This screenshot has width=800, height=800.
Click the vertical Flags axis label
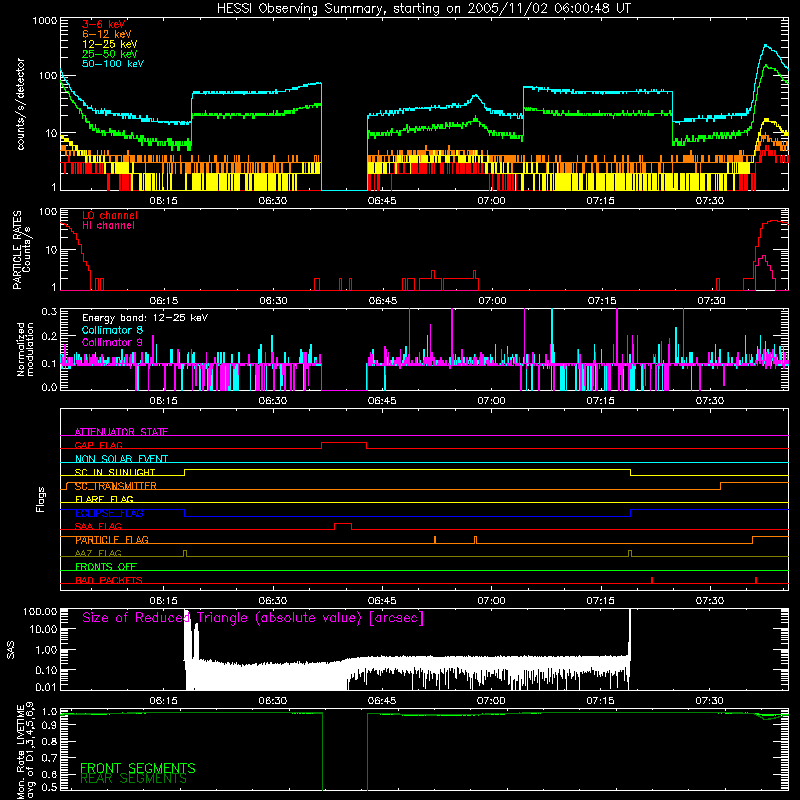(41, 499)
